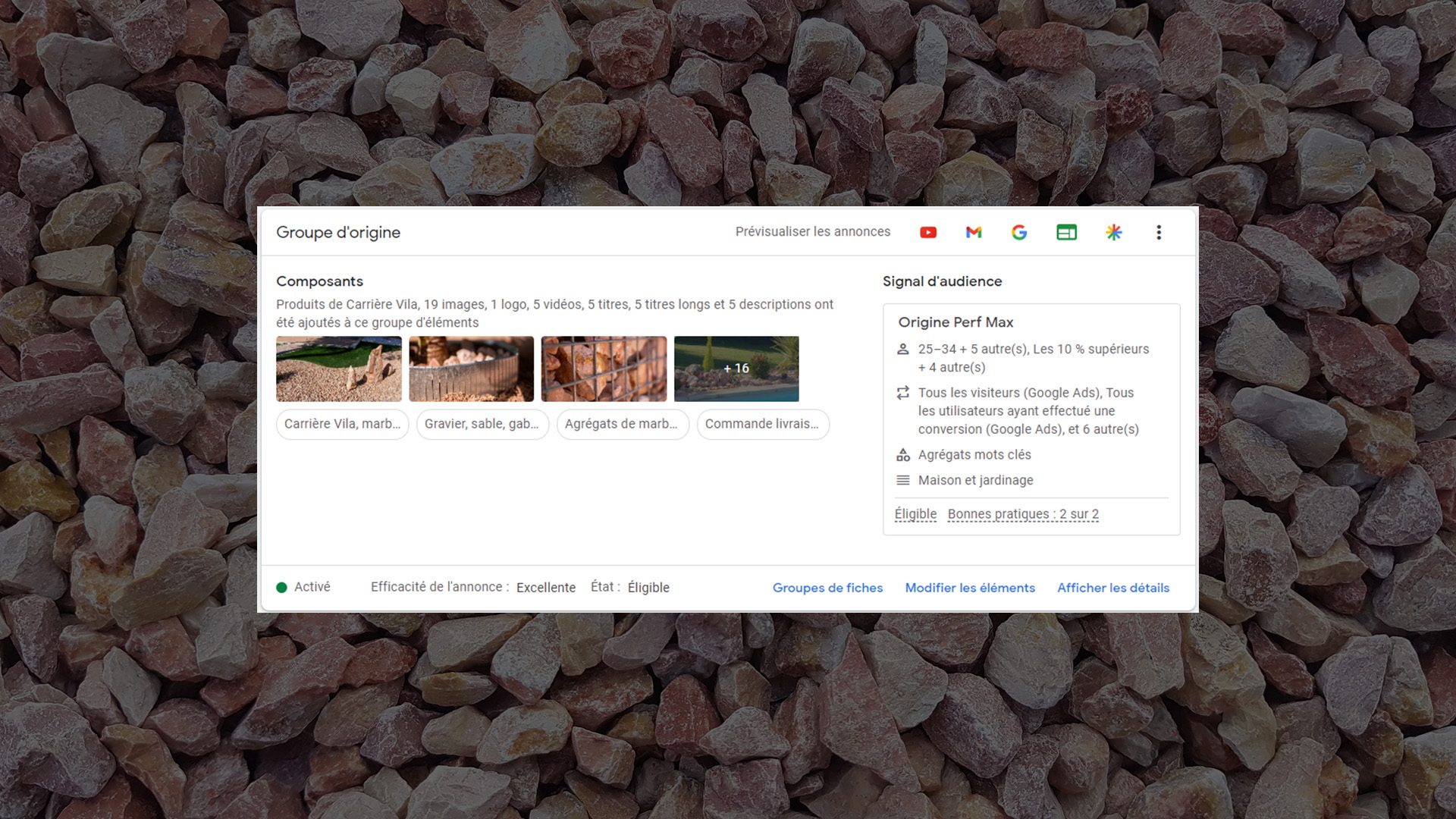Viewport: 1456px width, 819px height.
Task: Click the Excellente ad strength value
Action: click(546, 588)
